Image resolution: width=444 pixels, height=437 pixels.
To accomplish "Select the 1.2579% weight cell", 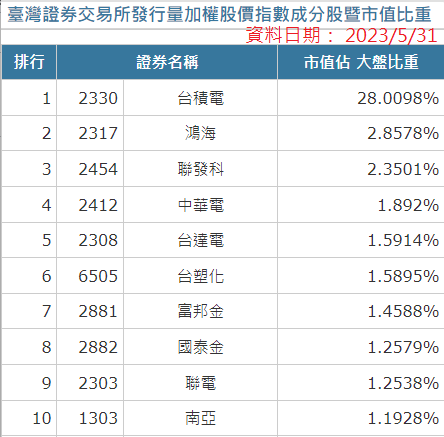I will pos(361,347).
